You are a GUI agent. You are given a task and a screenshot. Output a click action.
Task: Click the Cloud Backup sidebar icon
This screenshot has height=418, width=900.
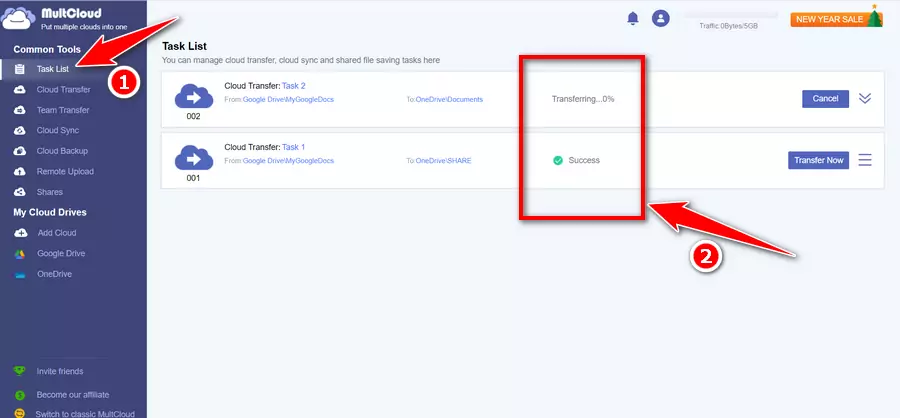[x=20, y=151]
